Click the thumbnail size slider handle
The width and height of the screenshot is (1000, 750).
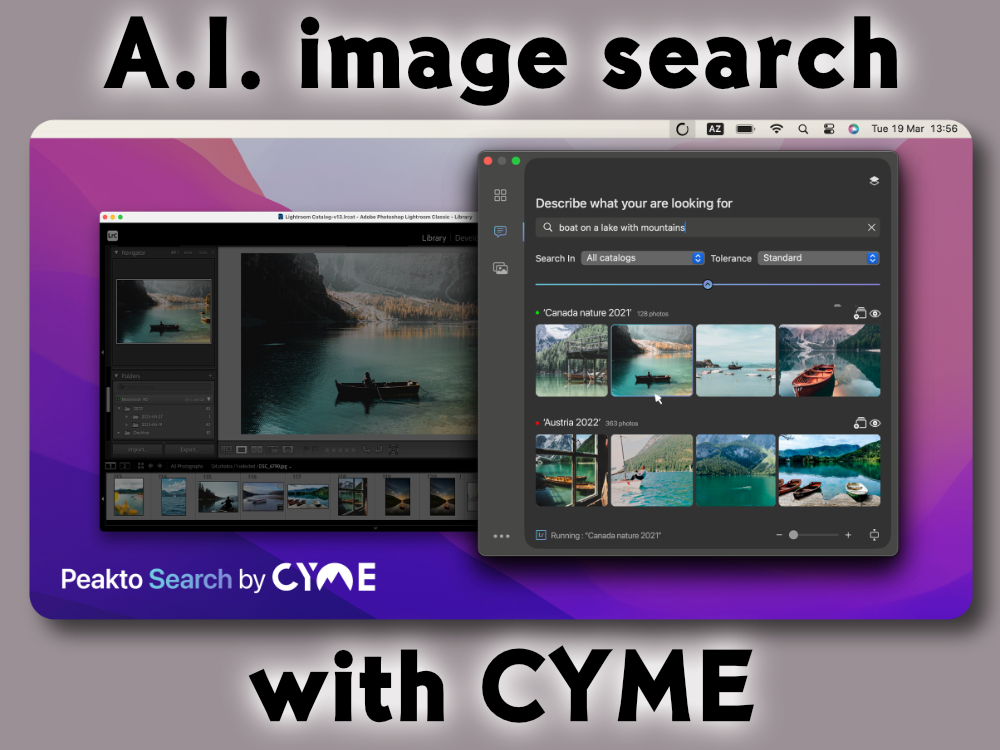coord(793,535)
